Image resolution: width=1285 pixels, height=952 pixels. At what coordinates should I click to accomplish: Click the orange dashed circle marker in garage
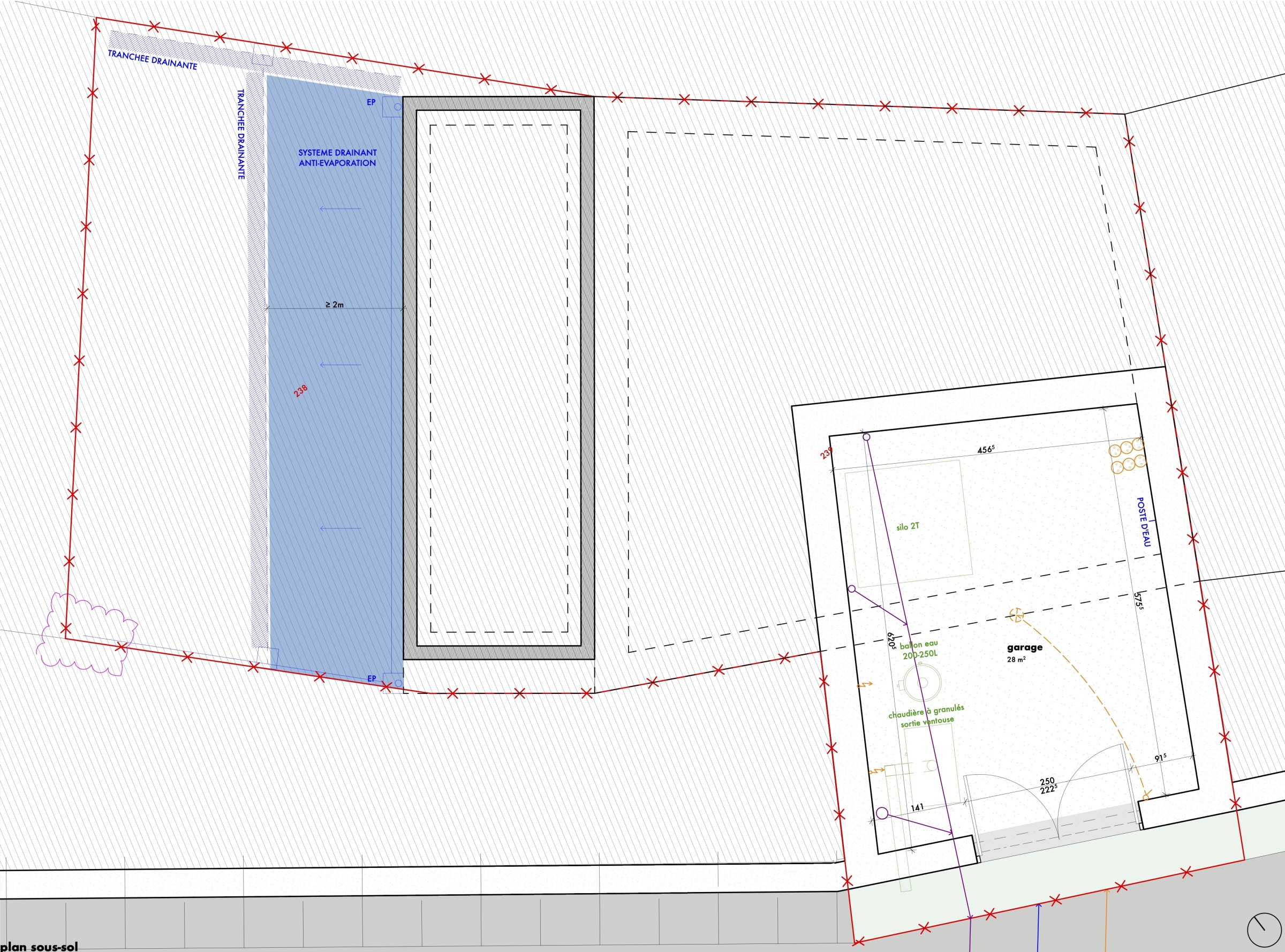pyautogui.click(x=1017, y=615)
